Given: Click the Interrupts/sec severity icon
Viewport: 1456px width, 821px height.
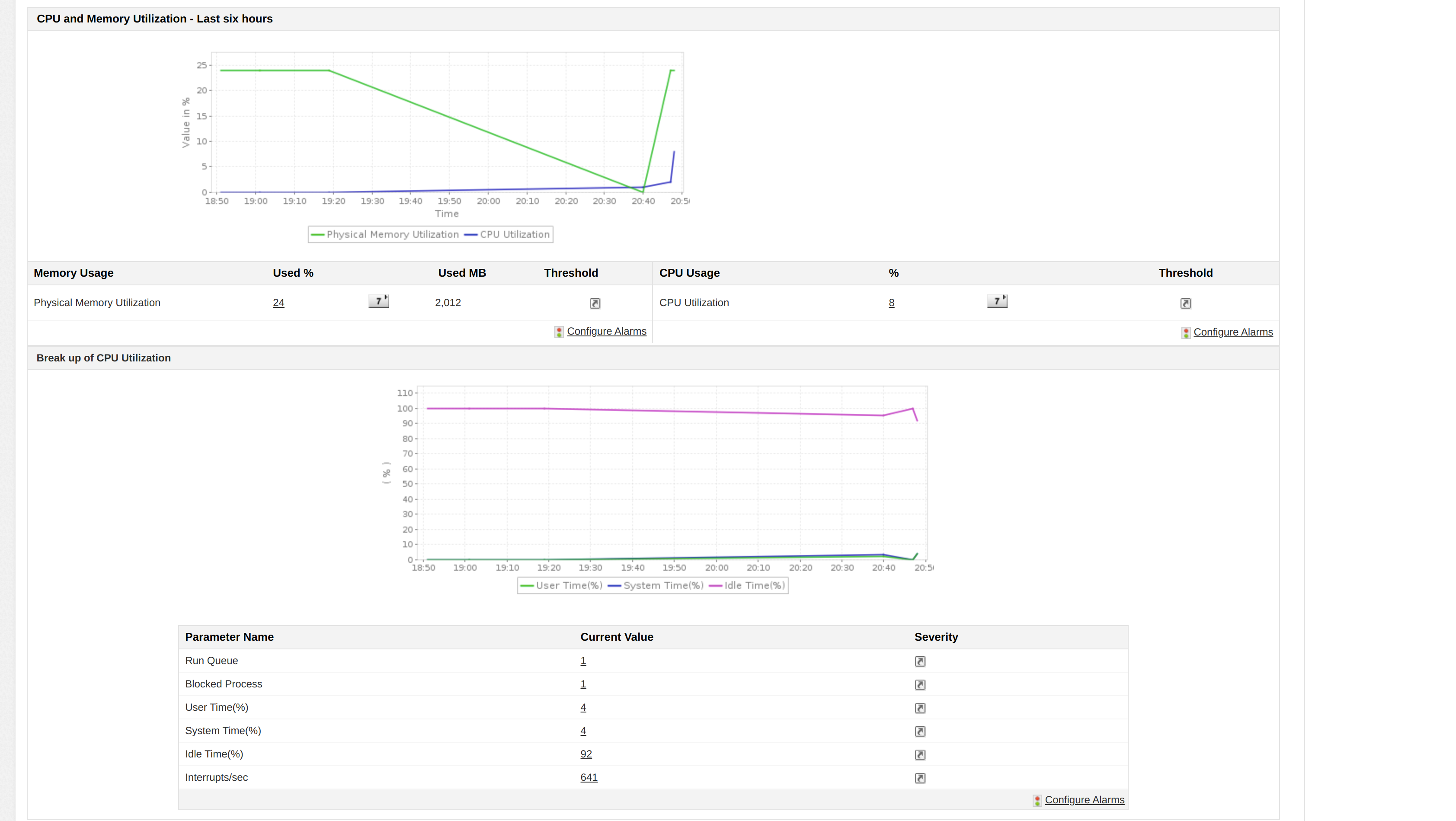Looking at the screenshot, I should coord(920,778).
